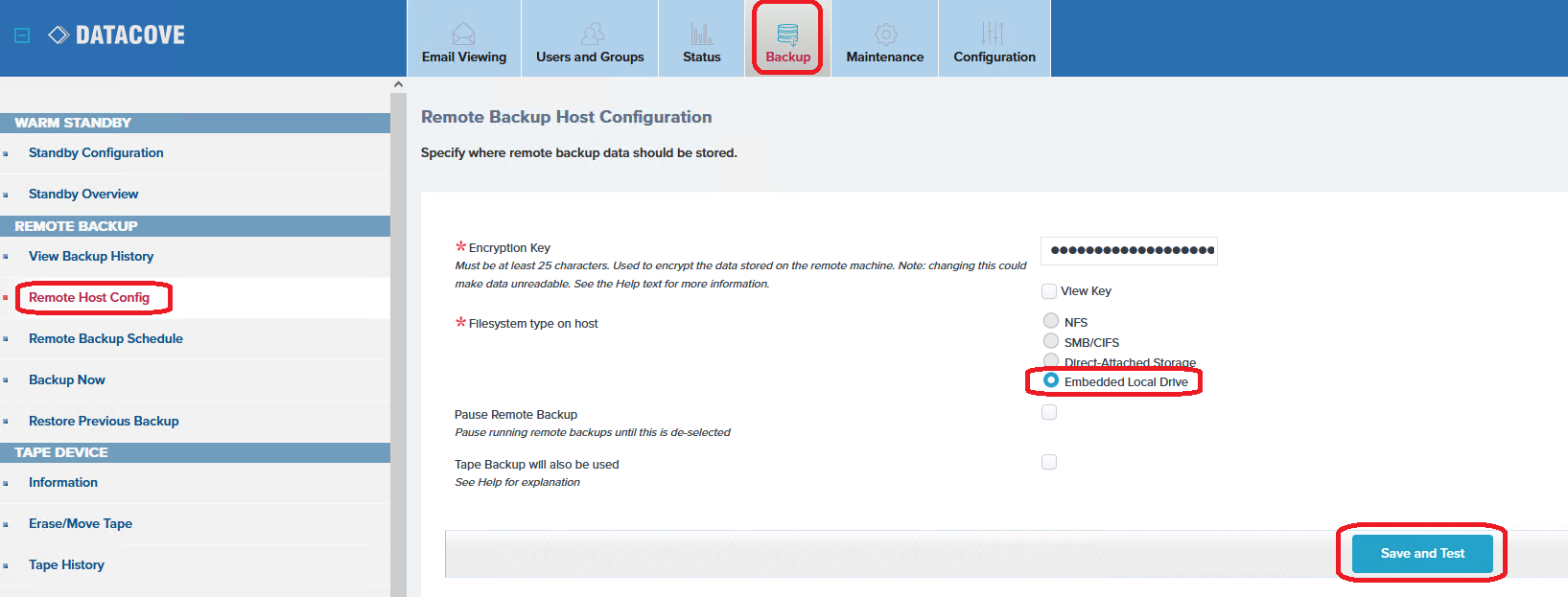Choose SMB/CIFS filesystem type

pos(1051,341)
